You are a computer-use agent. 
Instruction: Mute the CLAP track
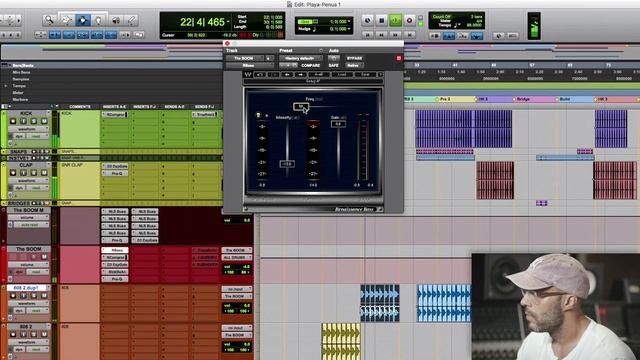[x=44, y=173]
